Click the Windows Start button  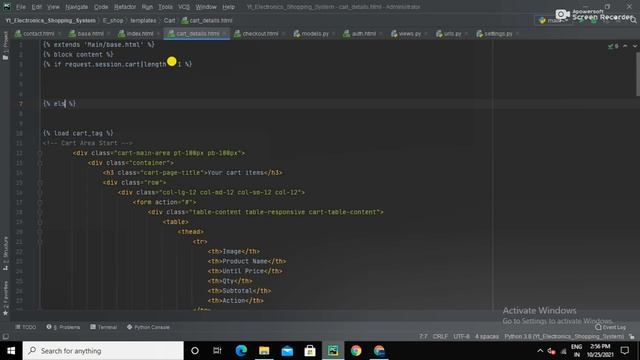click(x=11, y=351)
